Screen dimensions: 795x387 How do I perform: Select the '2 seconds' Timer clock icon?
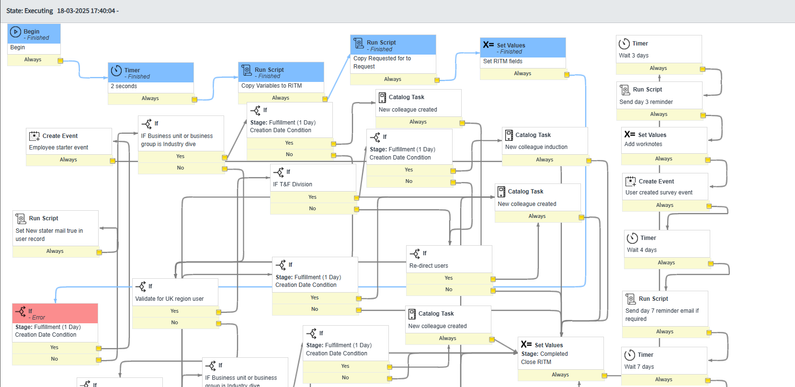pyautogui.click(x=116, y=71)
